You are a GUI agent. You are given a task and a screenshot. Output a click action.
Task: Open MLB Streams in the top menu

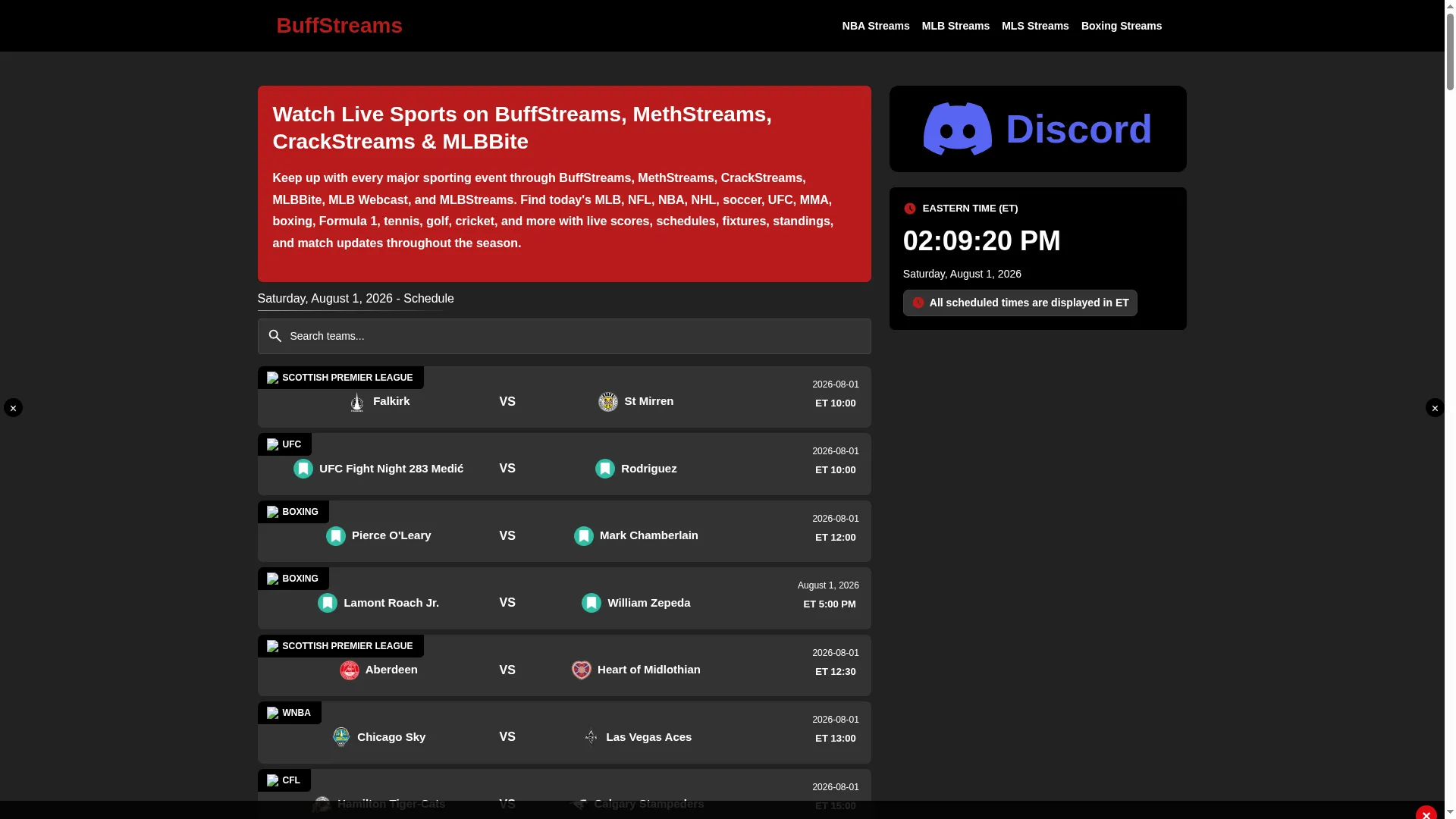pos(955,26)
